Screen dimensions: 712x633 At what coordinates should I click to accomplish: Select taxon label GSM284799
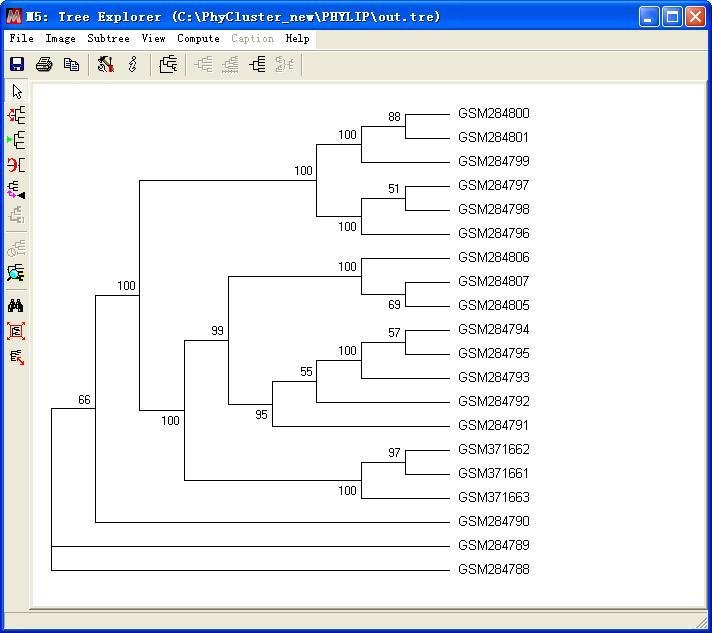point(494,161)
